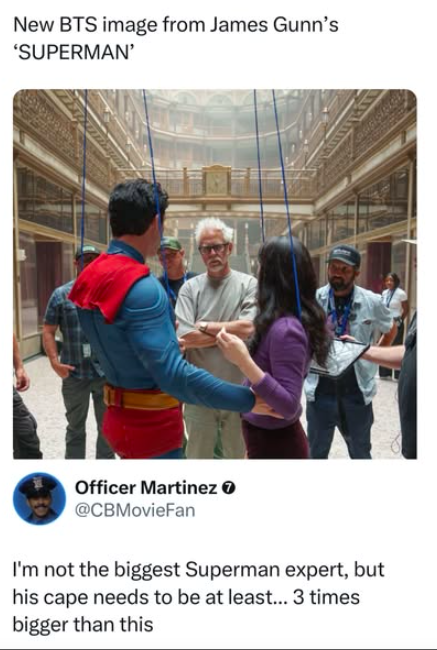The width and height of the screenshot is (437, 650).
Task: Open the @CBMovieFan handle link
Action: click(135, 511)
